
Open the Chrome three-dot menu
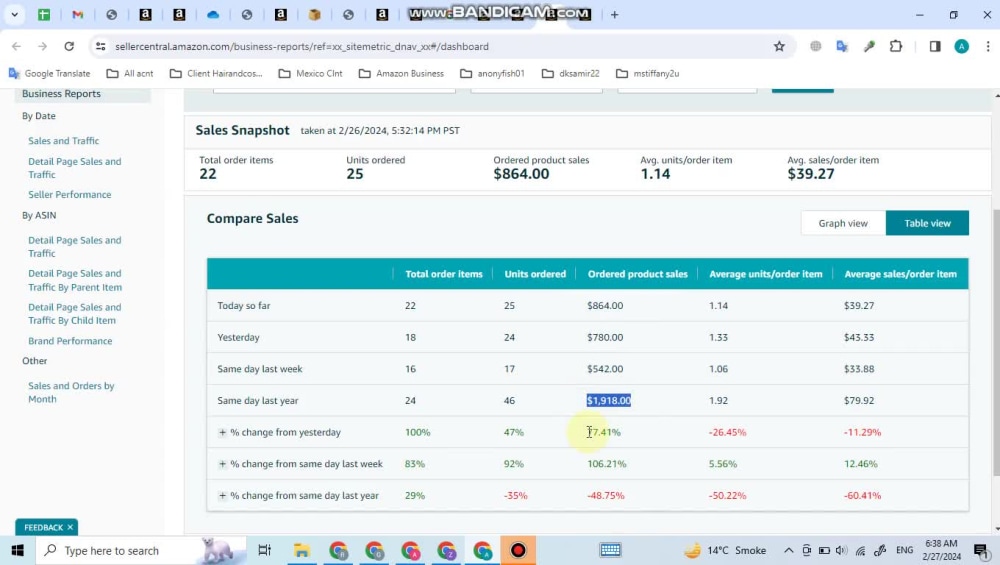click(988, 47)
